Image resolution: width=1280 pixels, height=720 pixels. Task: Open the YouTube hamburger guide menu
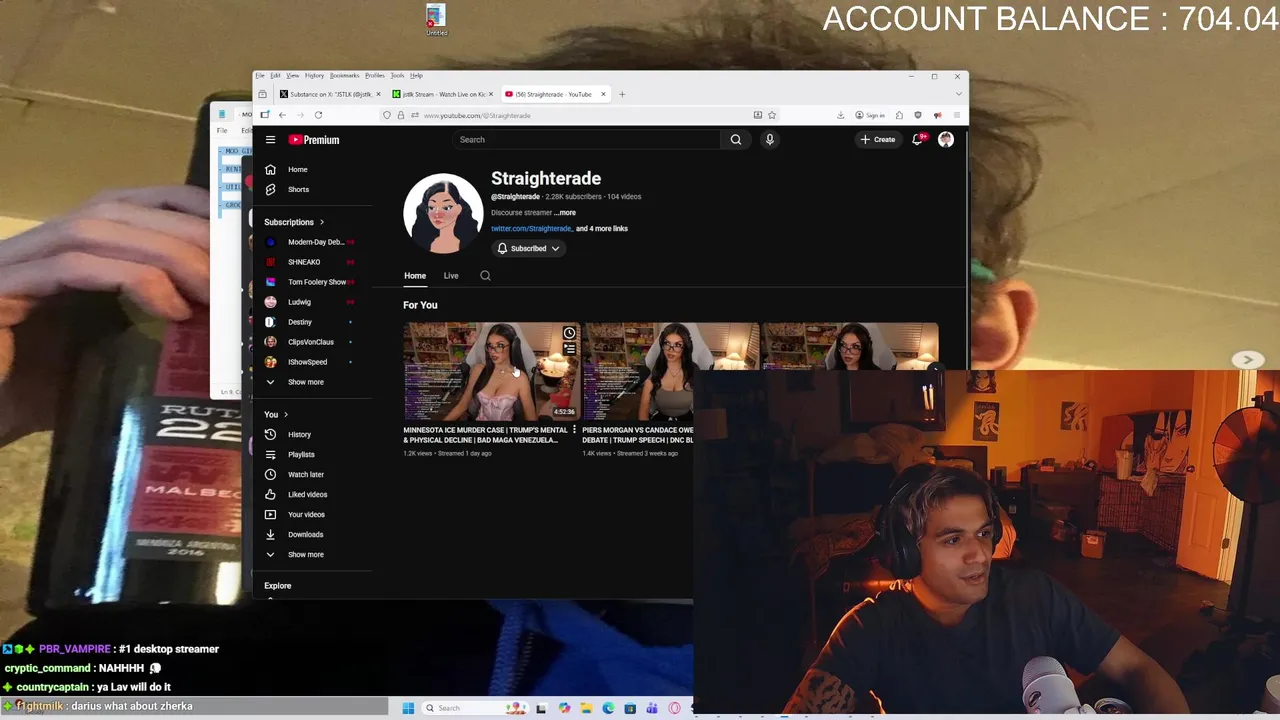[x=270, y=140]
